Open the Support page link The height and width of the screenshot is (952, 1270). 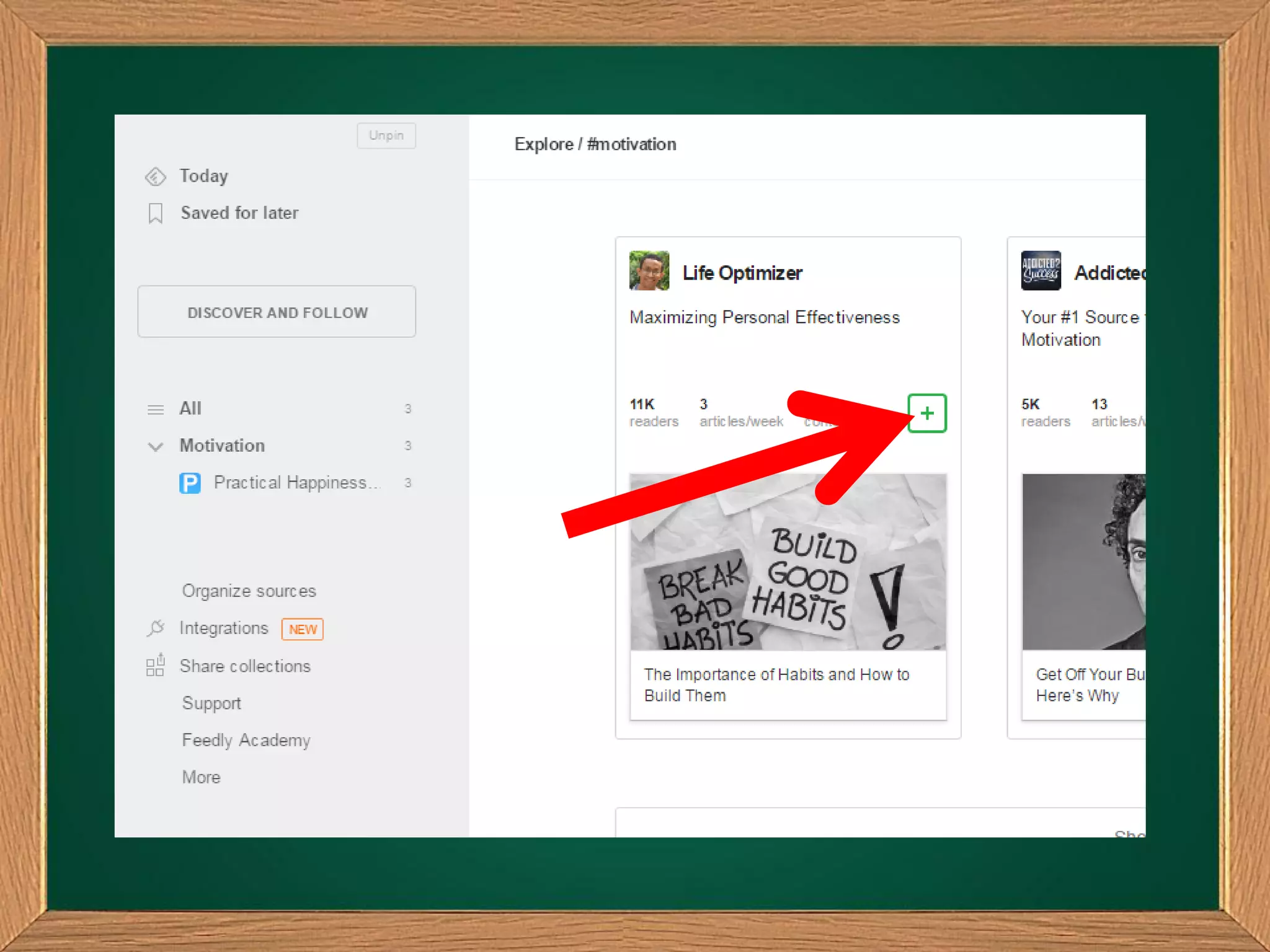[x=211, y=703]
